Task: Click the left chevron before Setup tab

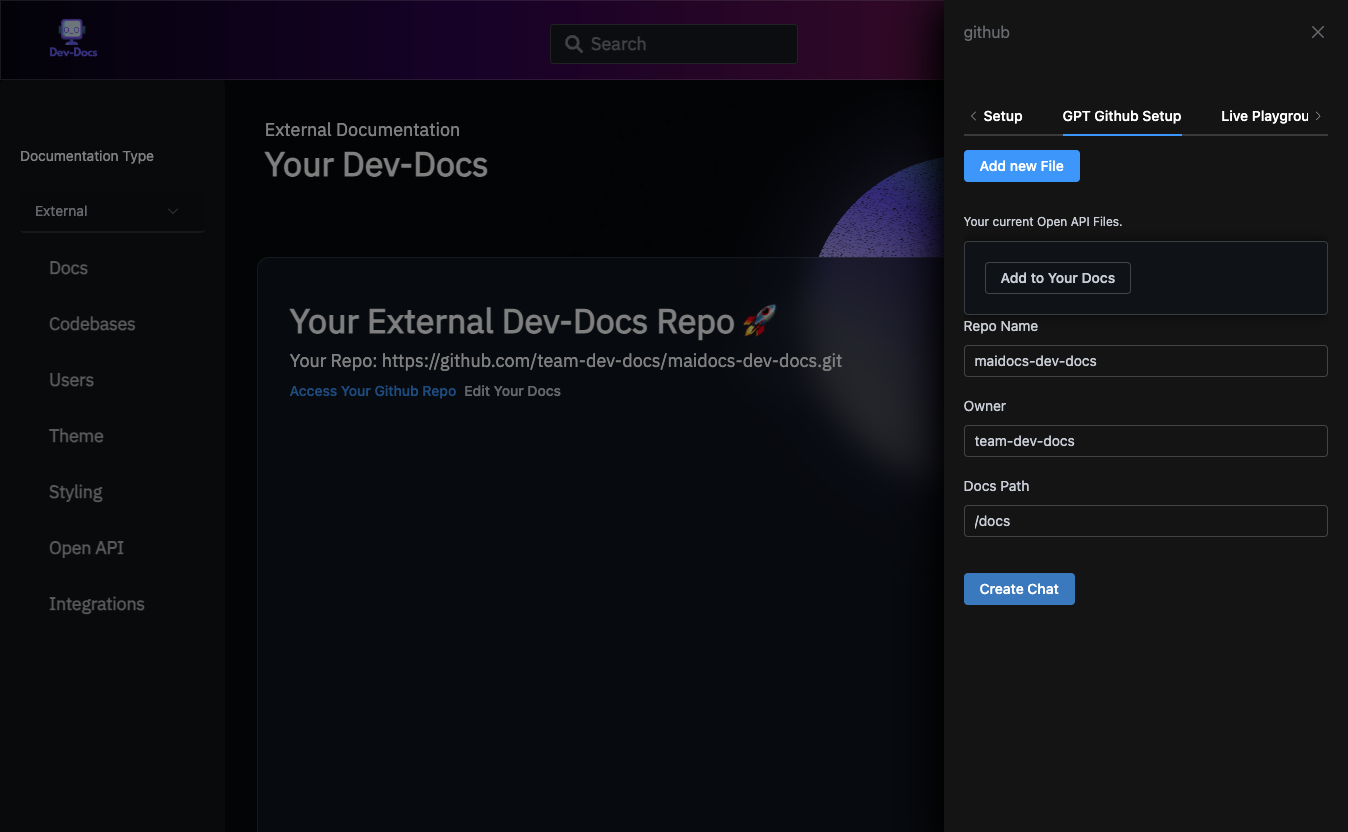Action: 973,116
